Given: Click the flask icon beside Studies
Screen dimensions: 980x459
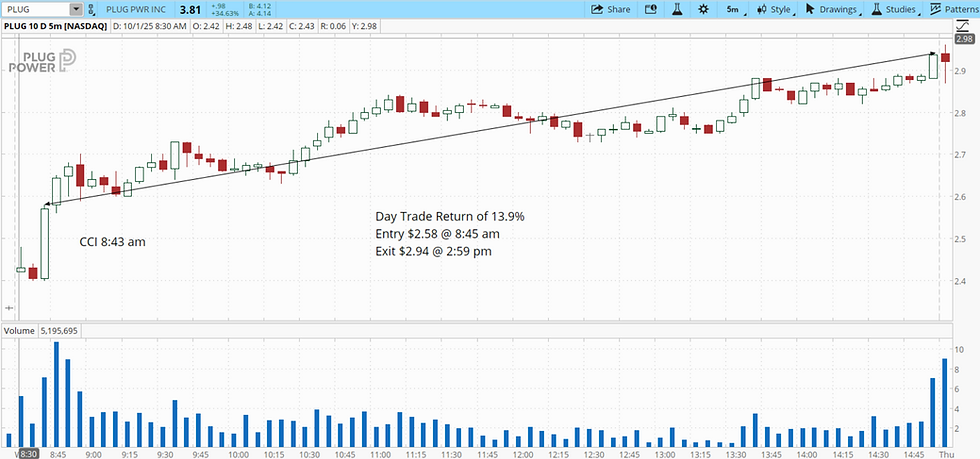Looking at the screenshot, I should [876, 9].
